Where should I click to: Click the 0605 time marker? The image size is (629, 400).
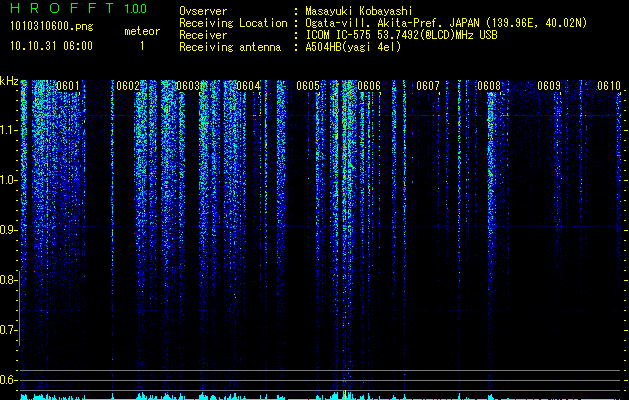308,85
